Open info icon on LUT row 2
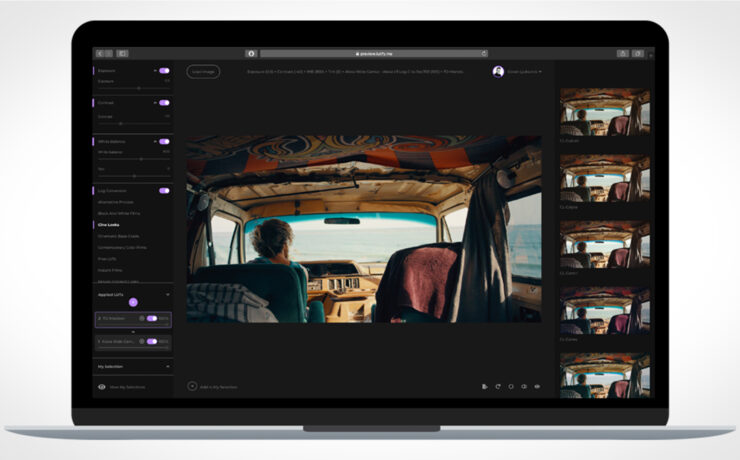This screenshot has height=460, width=740. (142, 318)
